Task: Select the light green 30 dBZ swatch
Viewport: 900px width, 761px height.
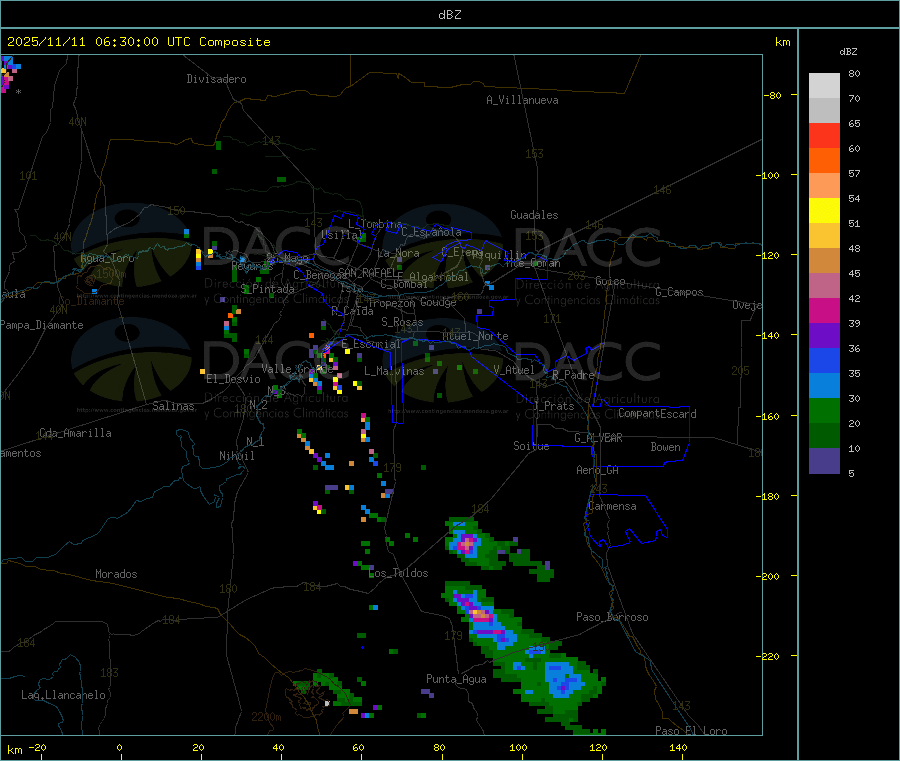Action: 824,410
